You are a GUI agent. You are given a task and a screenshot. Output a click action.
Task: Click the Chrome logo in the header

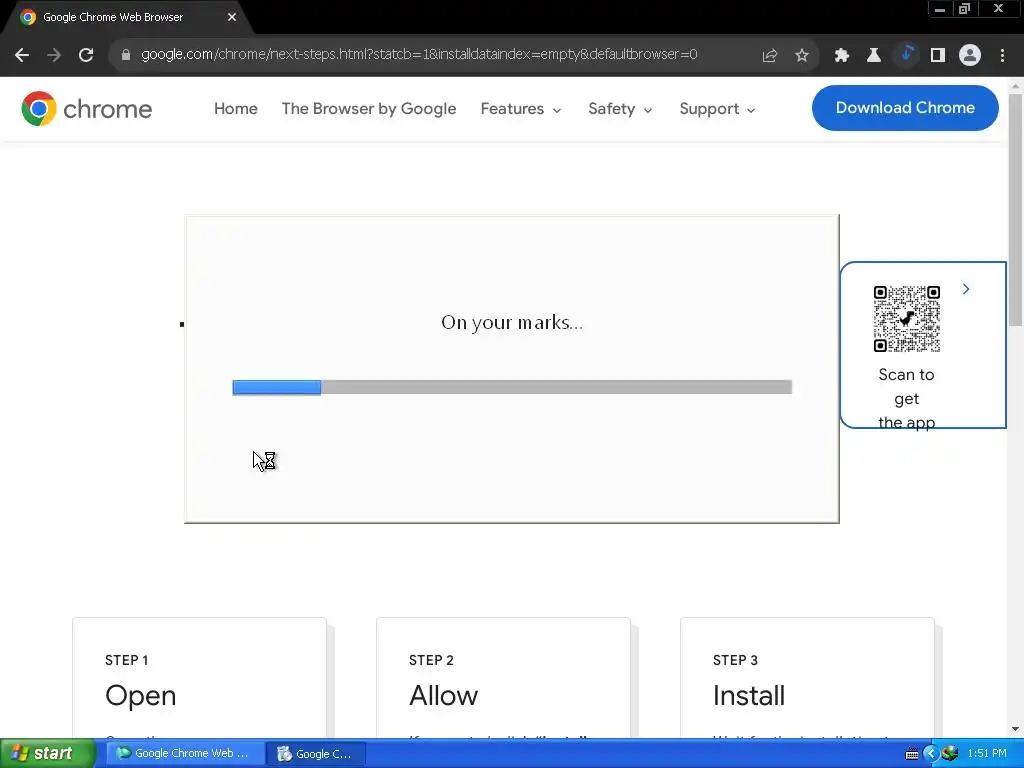point(86,108)
